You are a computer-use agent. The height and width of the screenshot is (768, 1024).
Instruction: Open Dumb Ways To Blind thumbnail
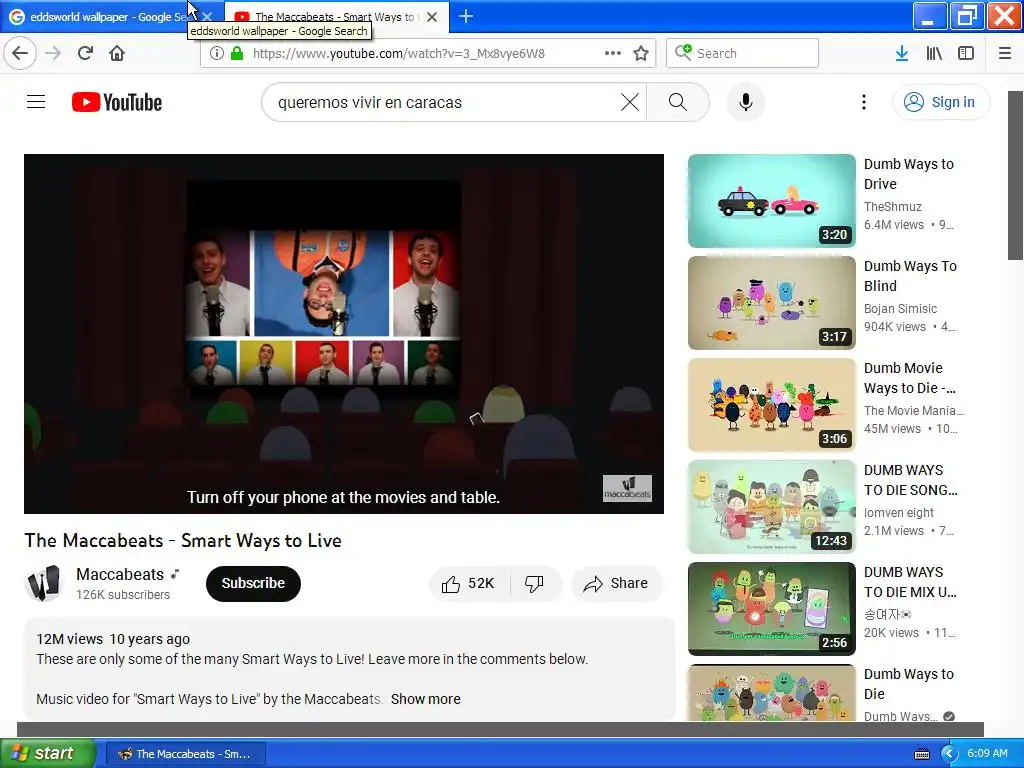click(x=772, y=303)
